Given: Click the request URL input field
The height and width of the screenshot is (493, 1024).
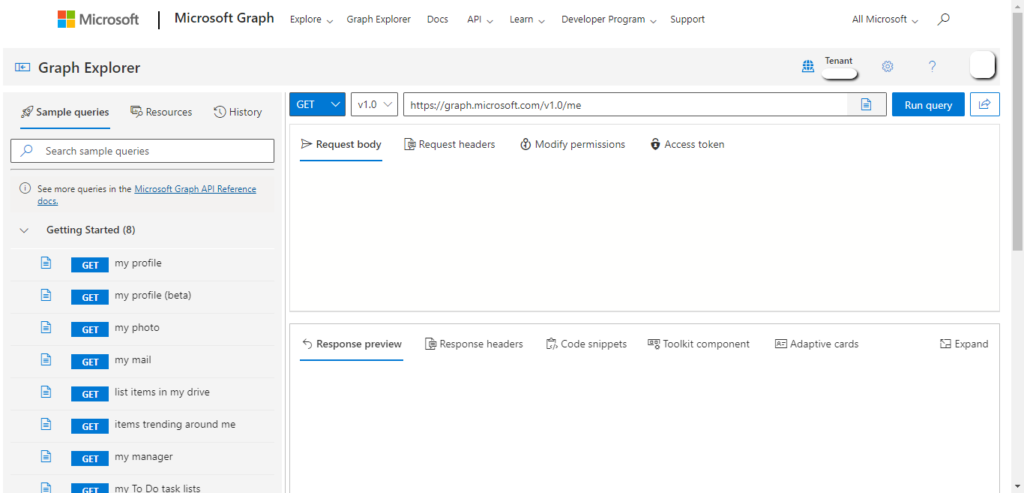Looking at the screenshot, I should pyautogui.click(x=625, y=104).
